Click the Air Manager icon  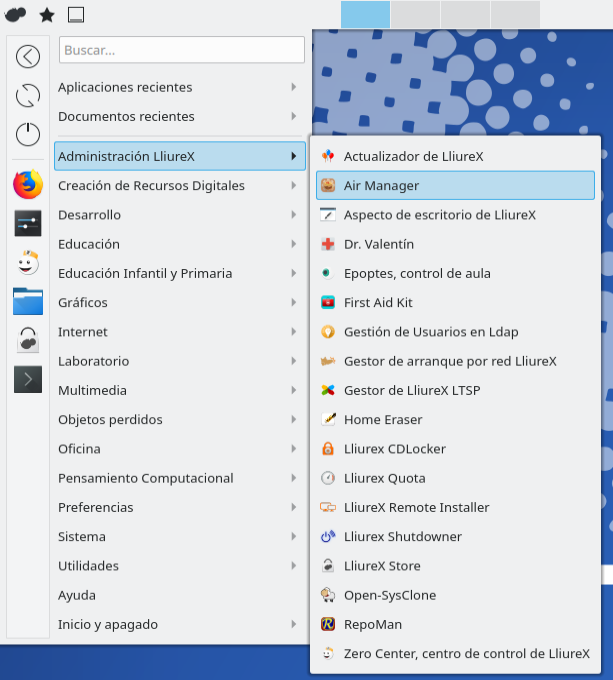point(328,186)
